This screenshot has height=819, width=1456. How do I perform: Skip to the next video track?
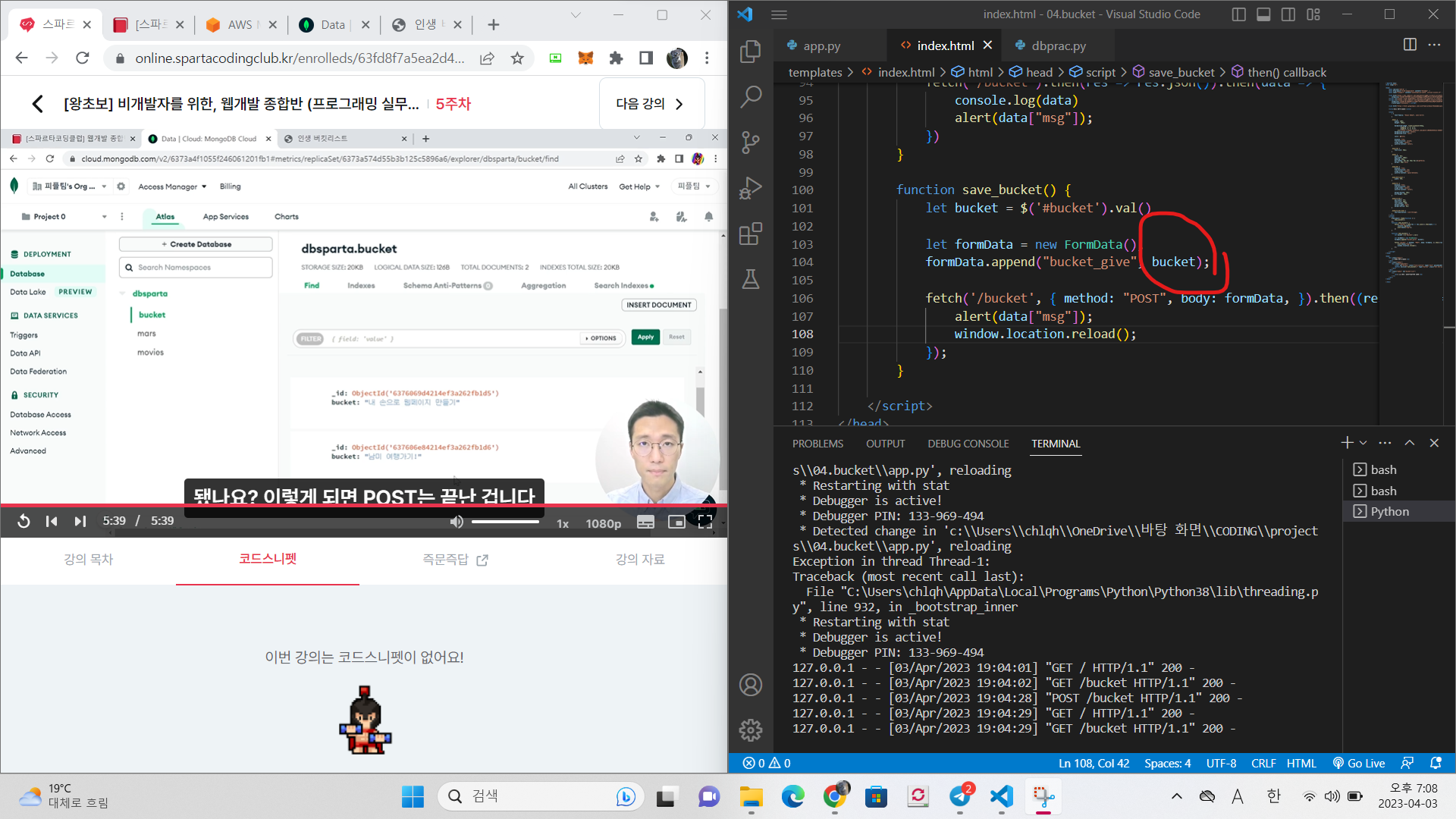(80, 521)
